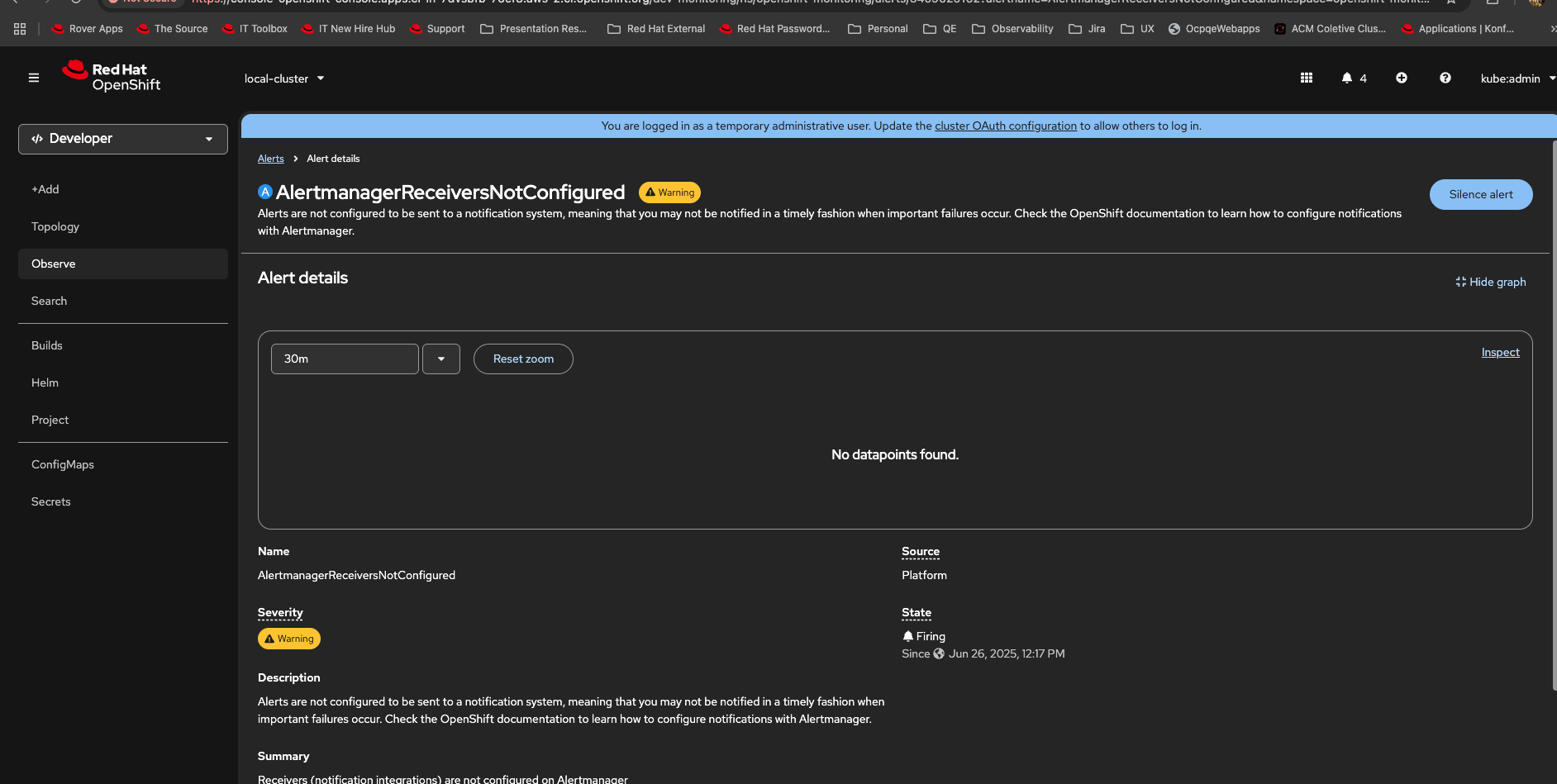The width and height of the screenshot is (1557, 784).
Task: Open the Observability bookmark folder
Action: 1012,29
